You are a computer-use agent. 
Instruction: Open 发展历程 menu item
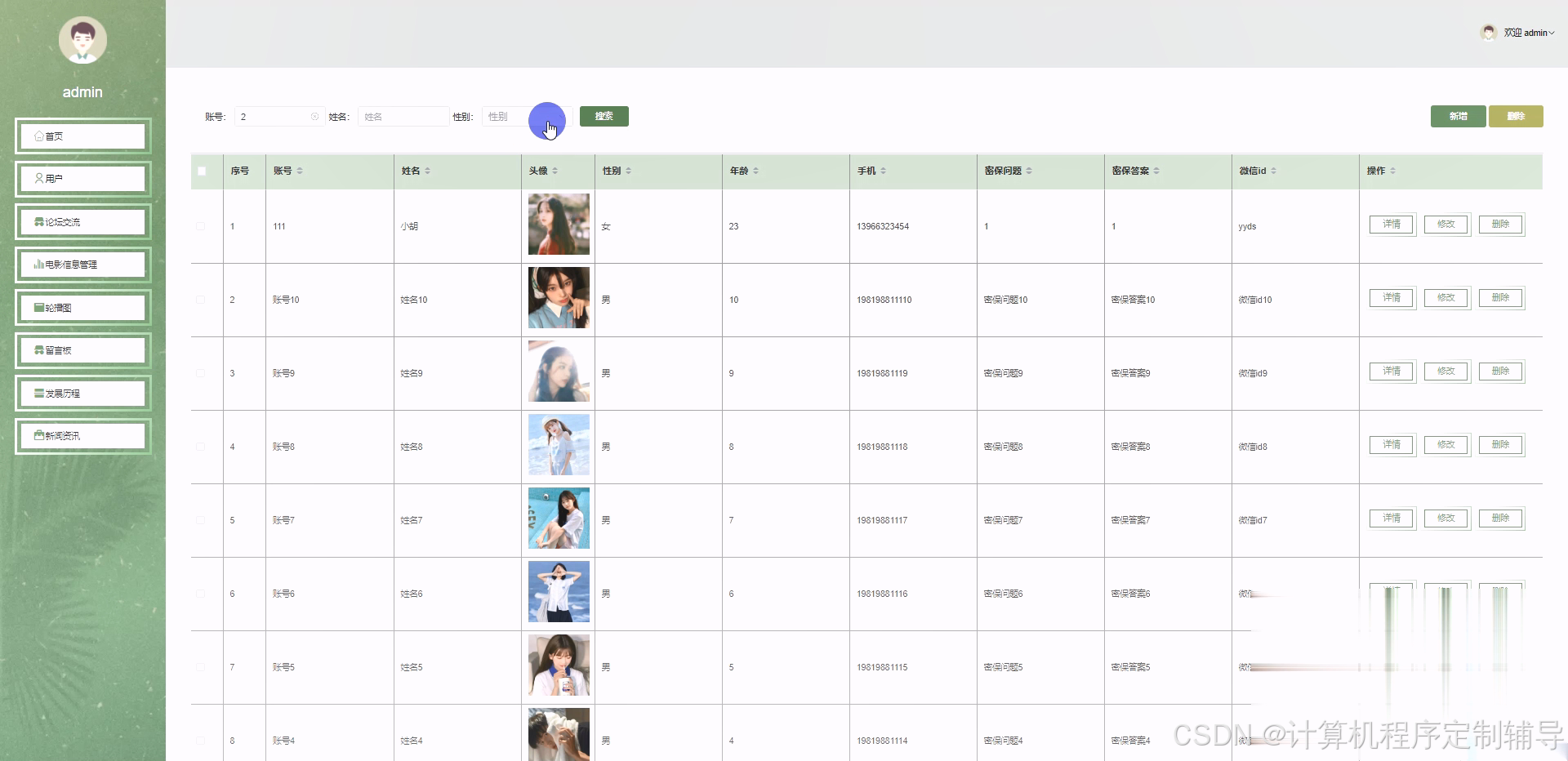click(82, 393)
